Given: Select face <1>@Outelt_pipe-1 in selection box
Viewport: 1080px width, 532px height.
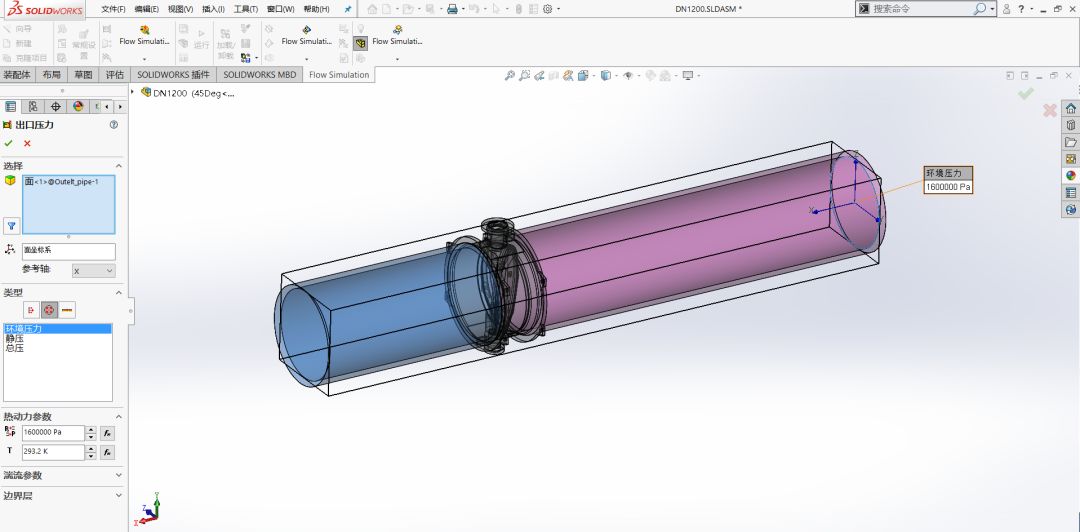Looking at the screenshot, I should 62,182.
